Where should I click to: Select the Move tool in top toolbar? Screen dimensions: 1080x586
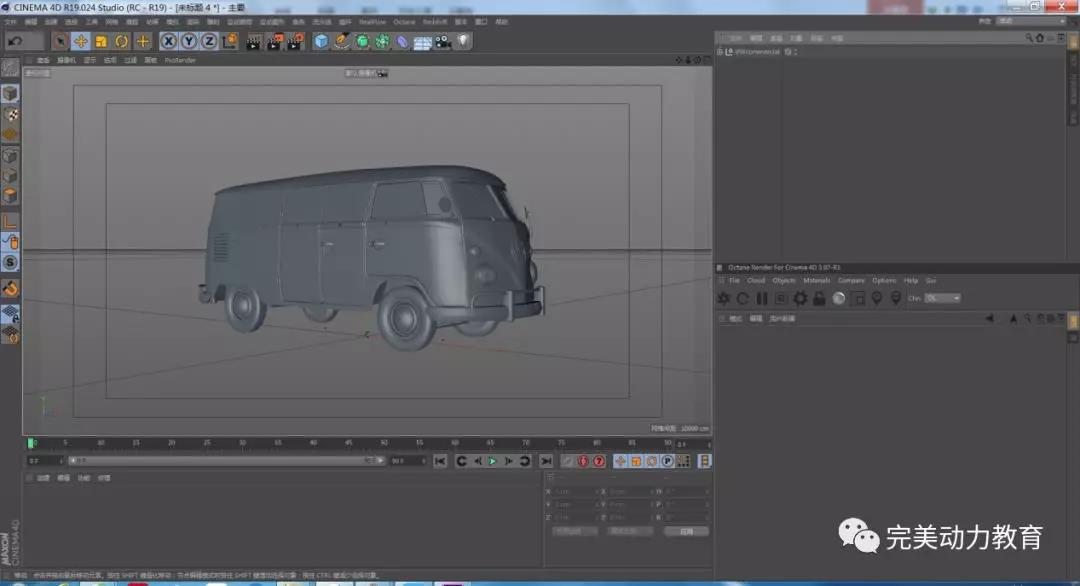point(81,41)
